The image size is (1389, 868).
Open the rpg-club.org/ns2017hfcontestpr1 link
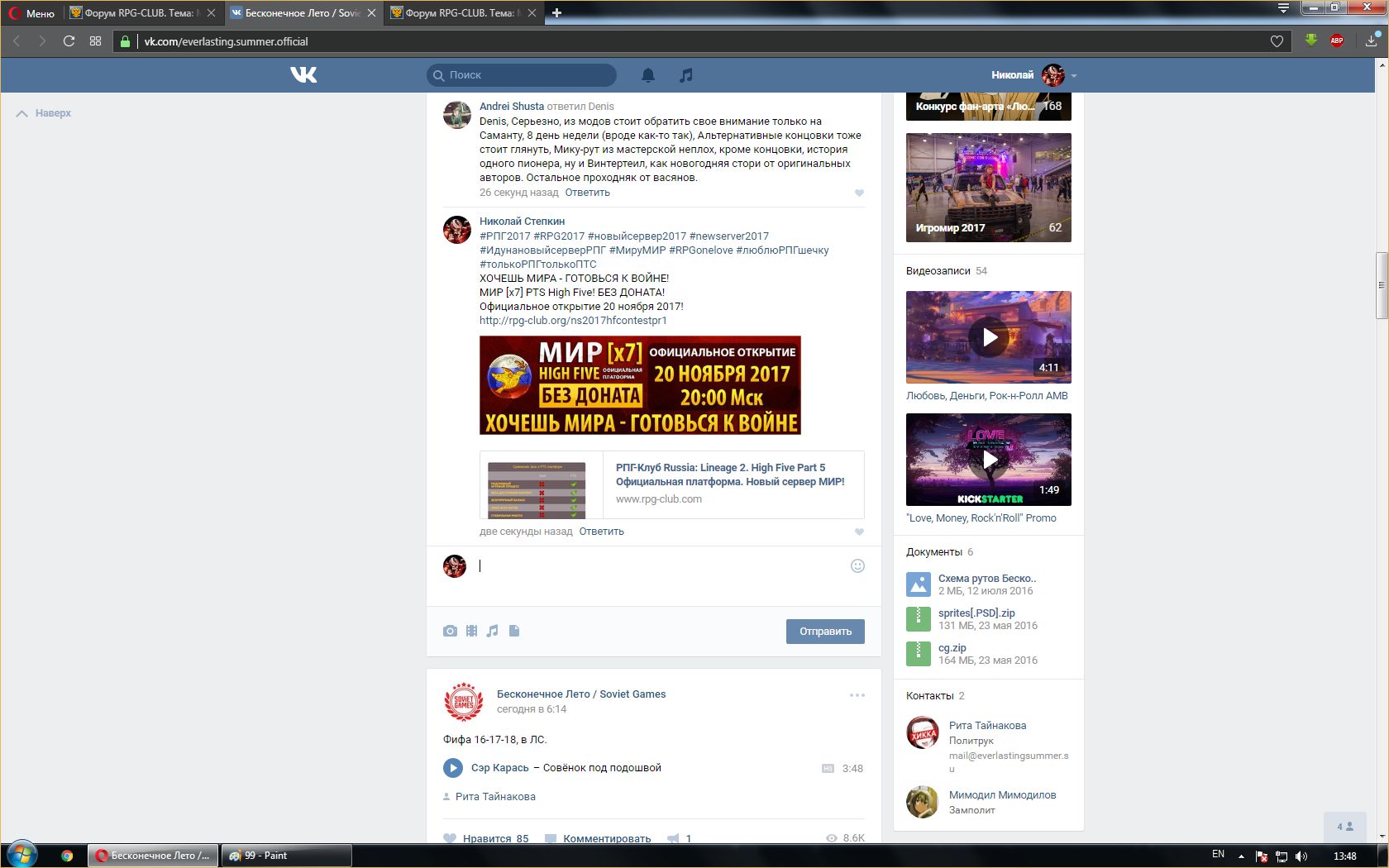(x=573, y=321)
